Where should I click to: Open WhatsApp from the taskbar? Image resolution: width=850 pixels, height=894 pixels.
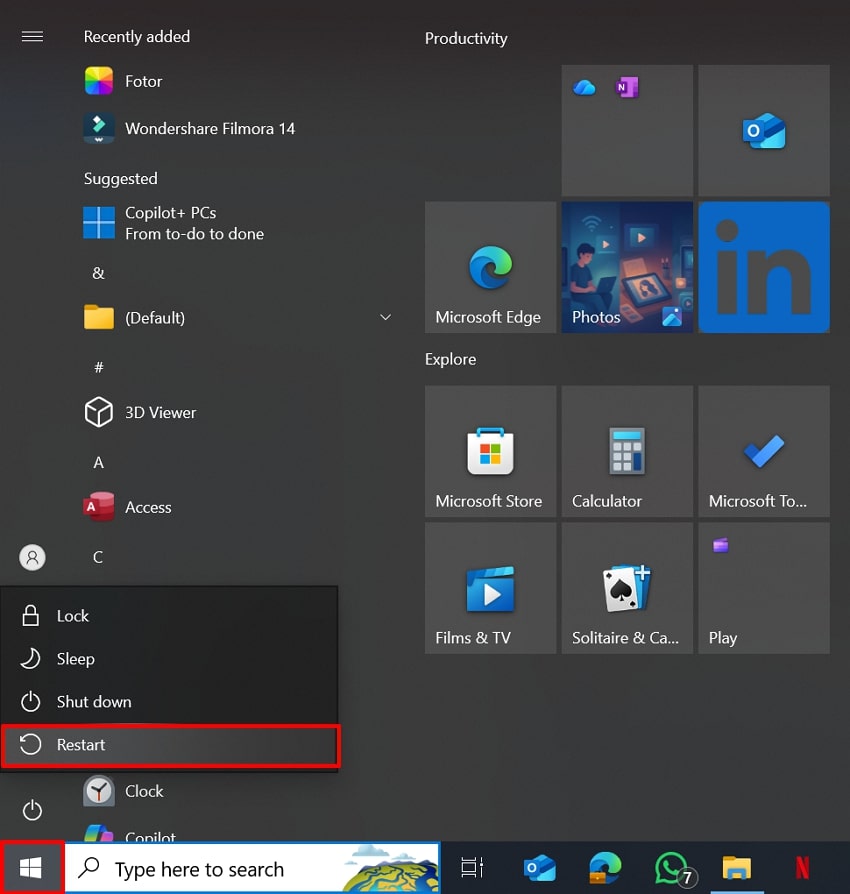point(672,868)
